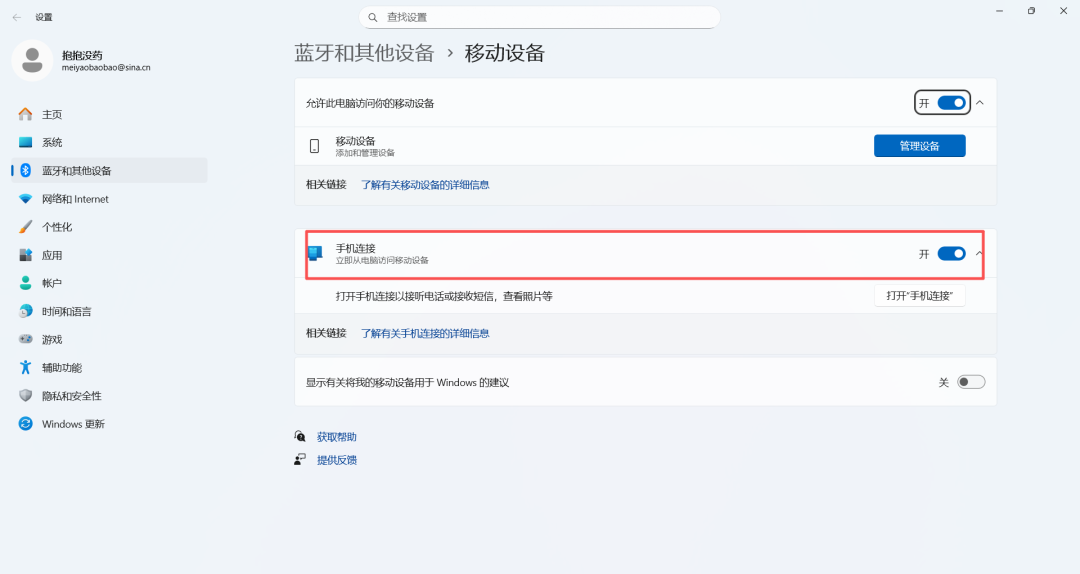This screenshot has width=1080, height=574.
Task: Click the 提供反馈 feedback icon
Action: (x=300, y=460)
